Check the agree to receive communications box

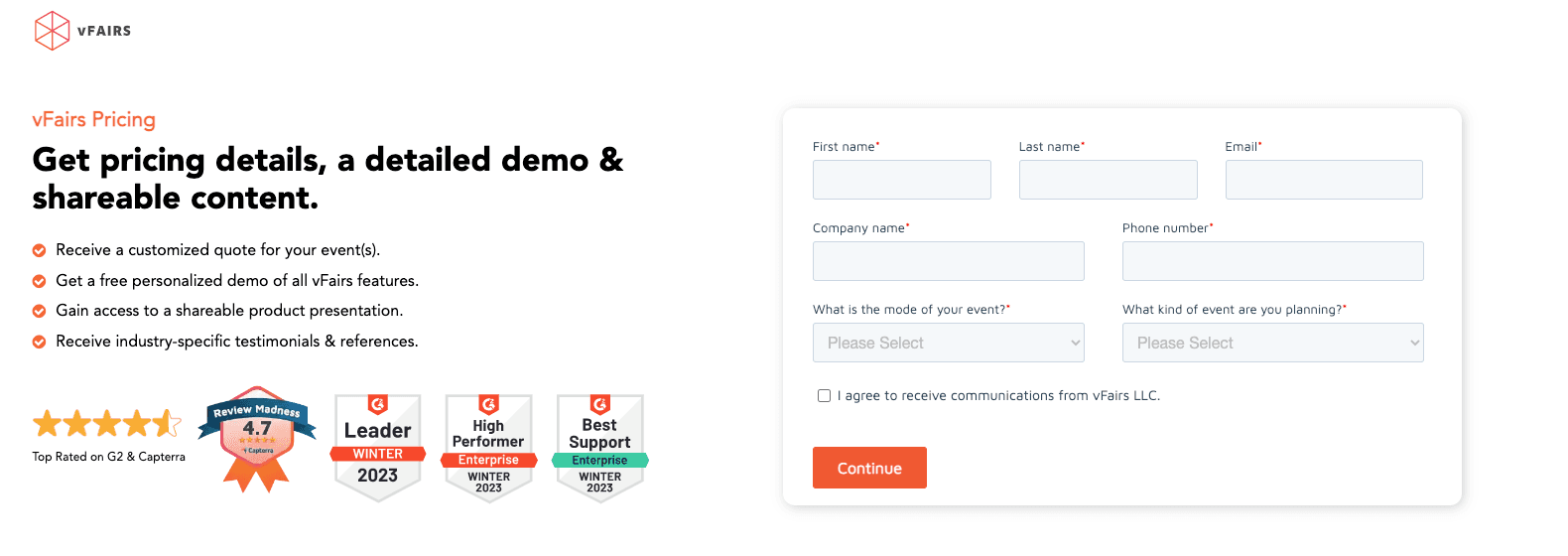click(x=824, y=396)
